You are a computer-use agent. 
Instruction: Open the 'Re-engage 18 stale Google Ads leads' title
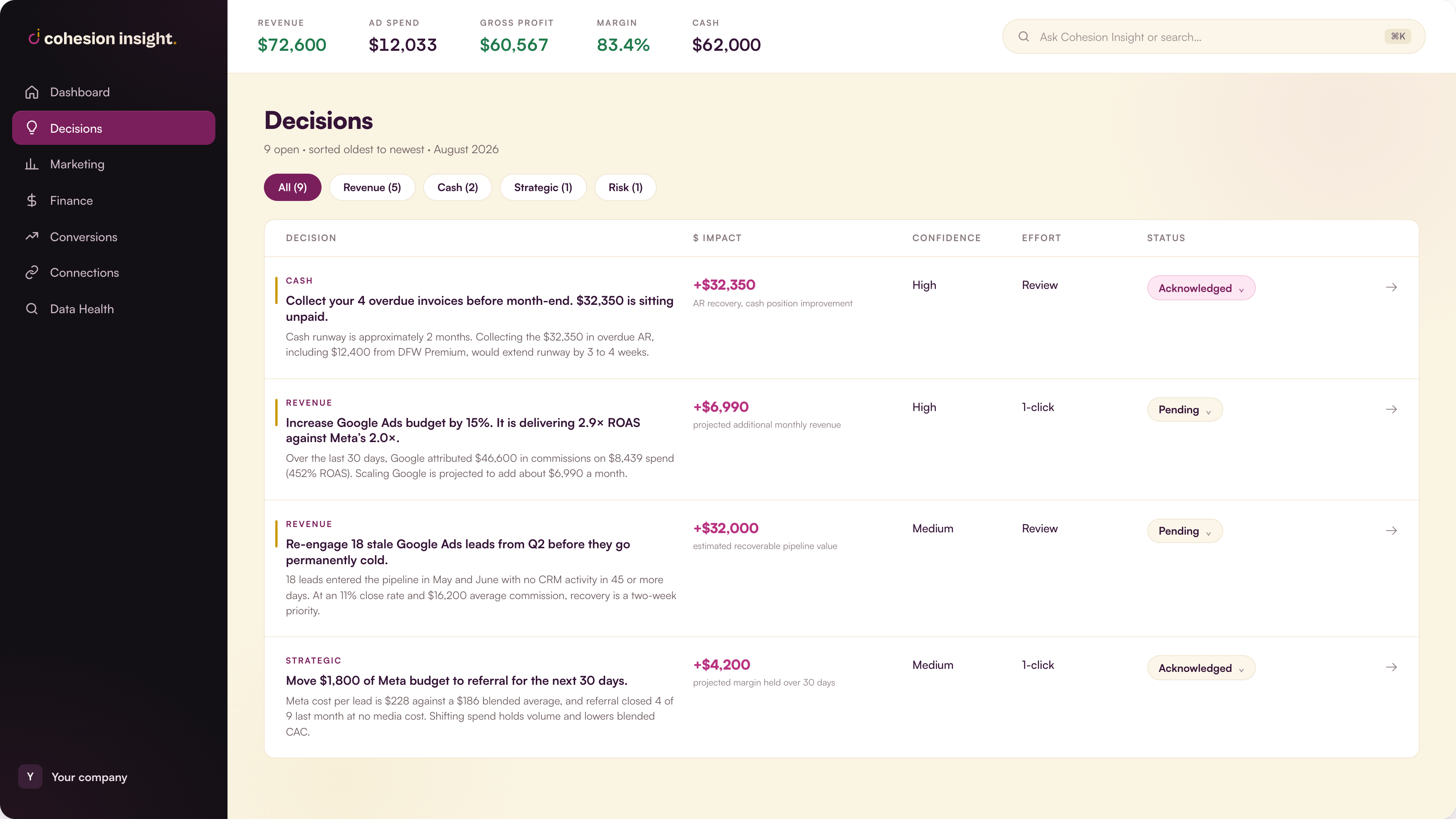coord(458,552)
